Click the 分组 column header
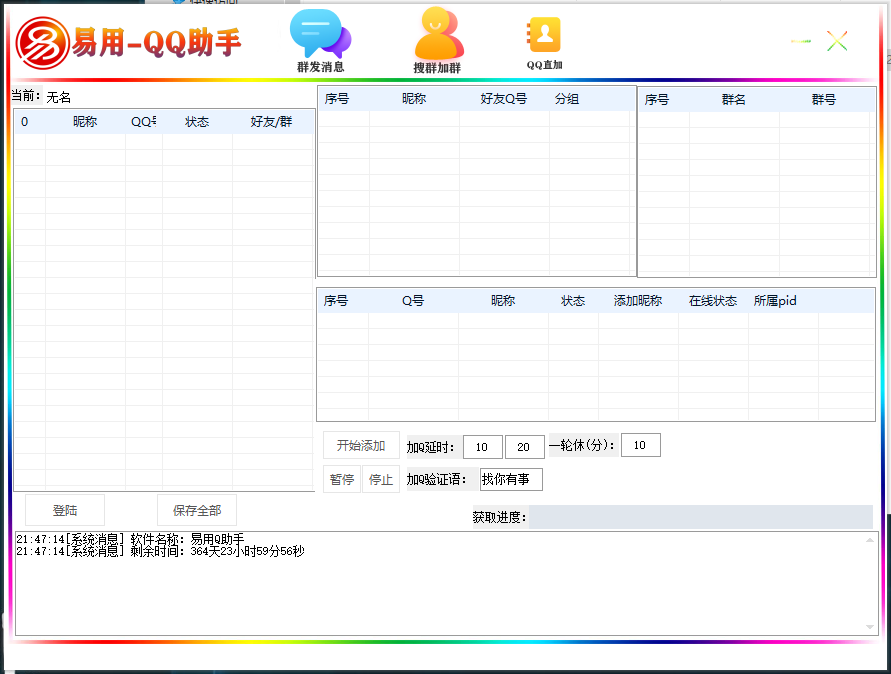 (x=567, y=99)
